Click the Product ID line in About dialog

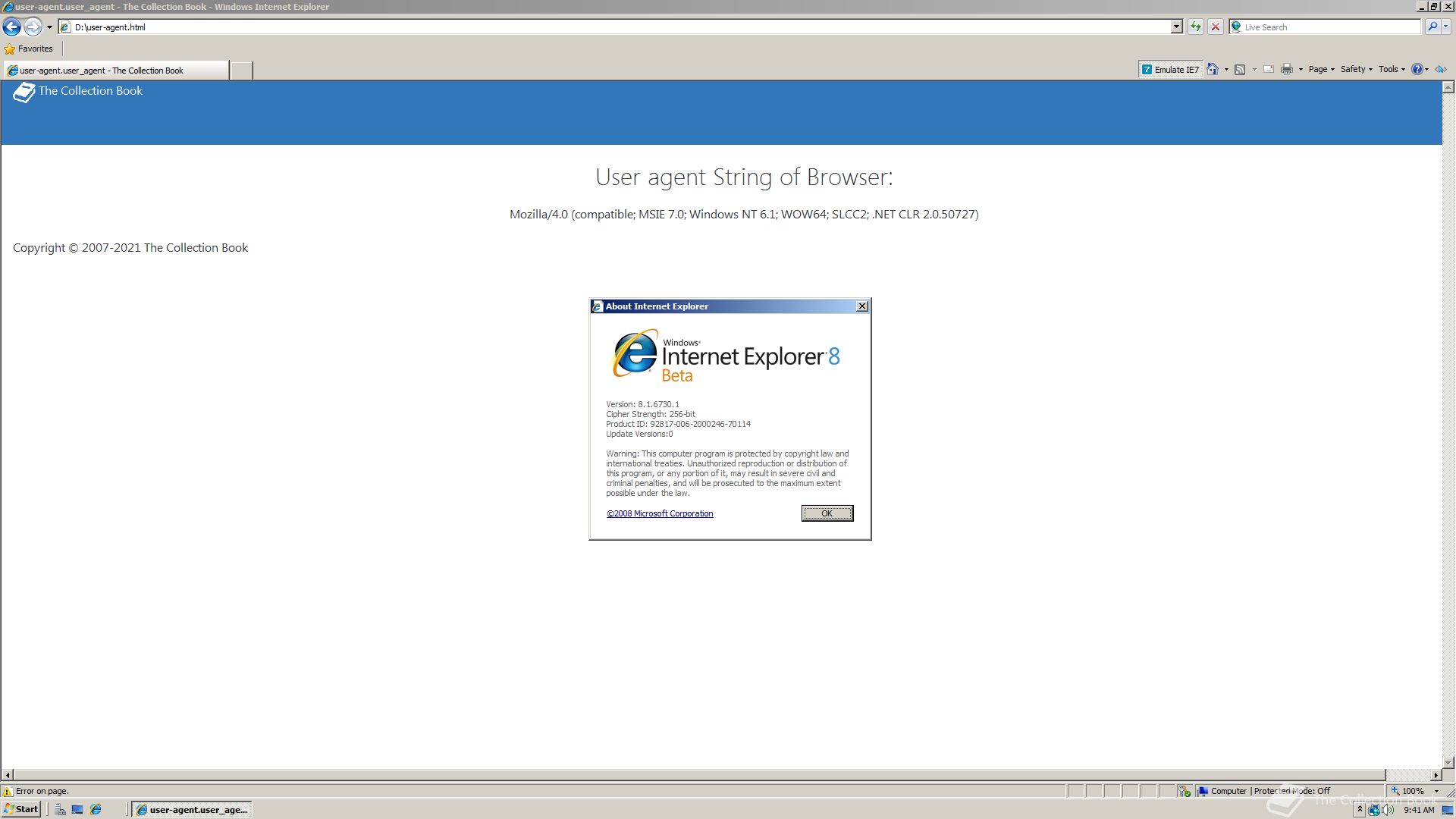(x=678, y=424)
